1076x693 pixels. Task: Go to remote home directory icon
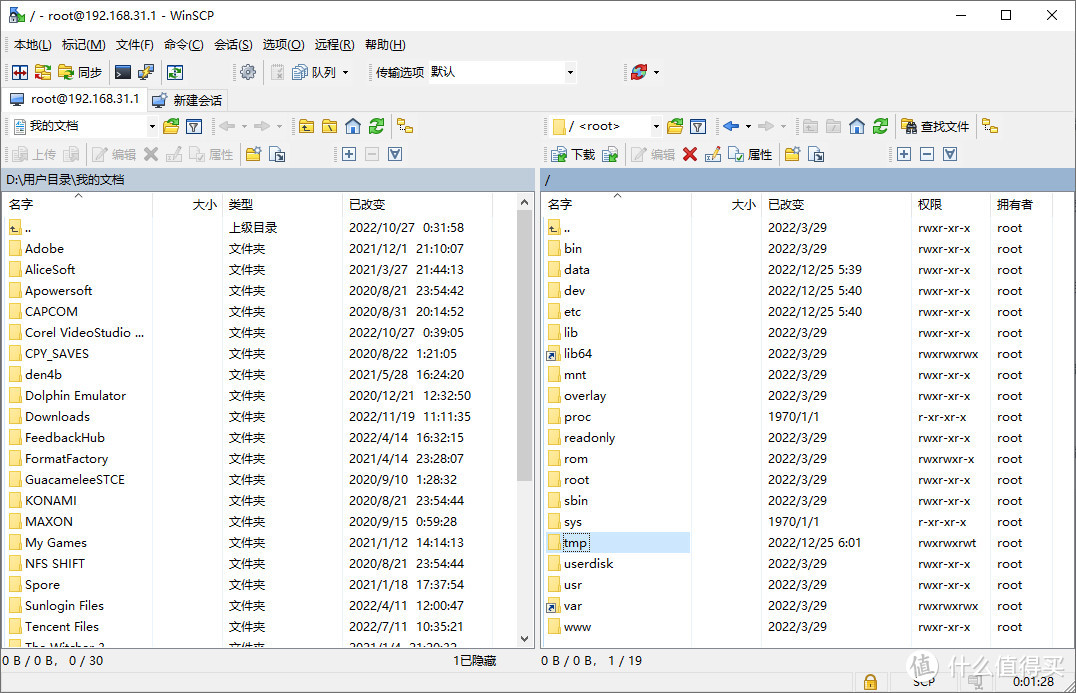tap(856, 126)
